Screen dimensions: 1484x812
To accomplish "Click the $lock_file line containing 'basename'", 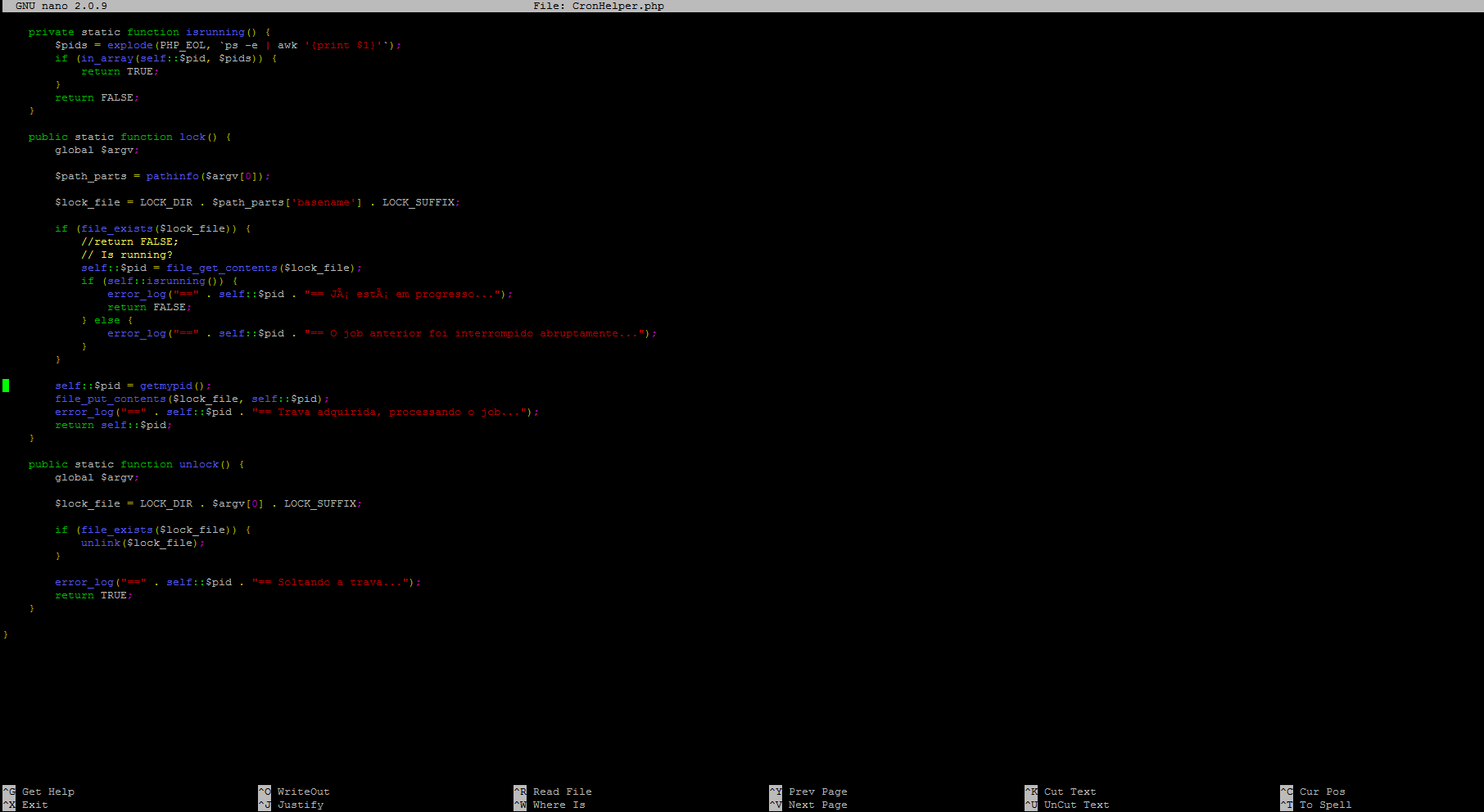I will click(258, 202).
